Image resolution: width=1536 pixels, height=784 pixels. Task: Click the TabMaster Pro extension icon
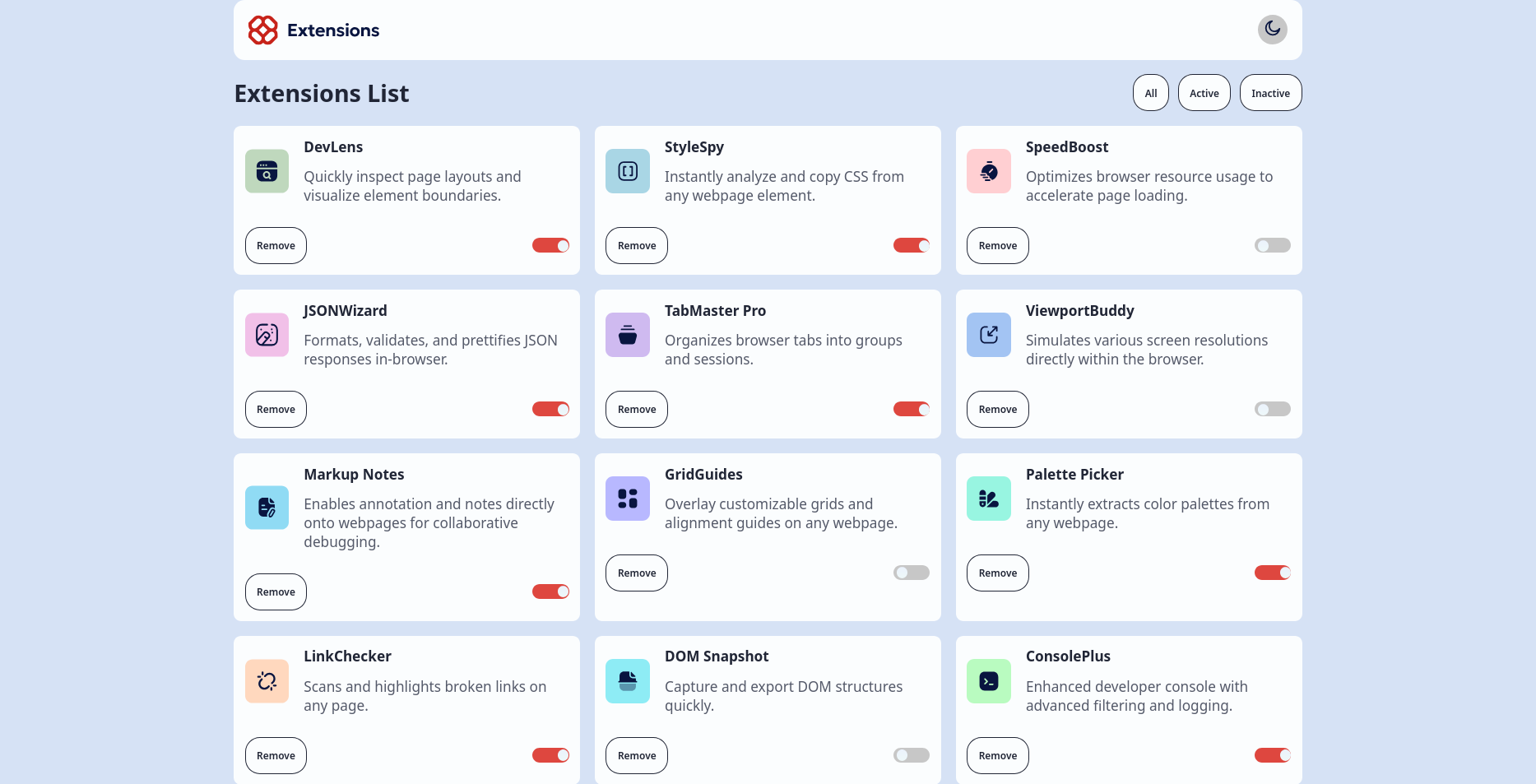click(x=628, y=335)
